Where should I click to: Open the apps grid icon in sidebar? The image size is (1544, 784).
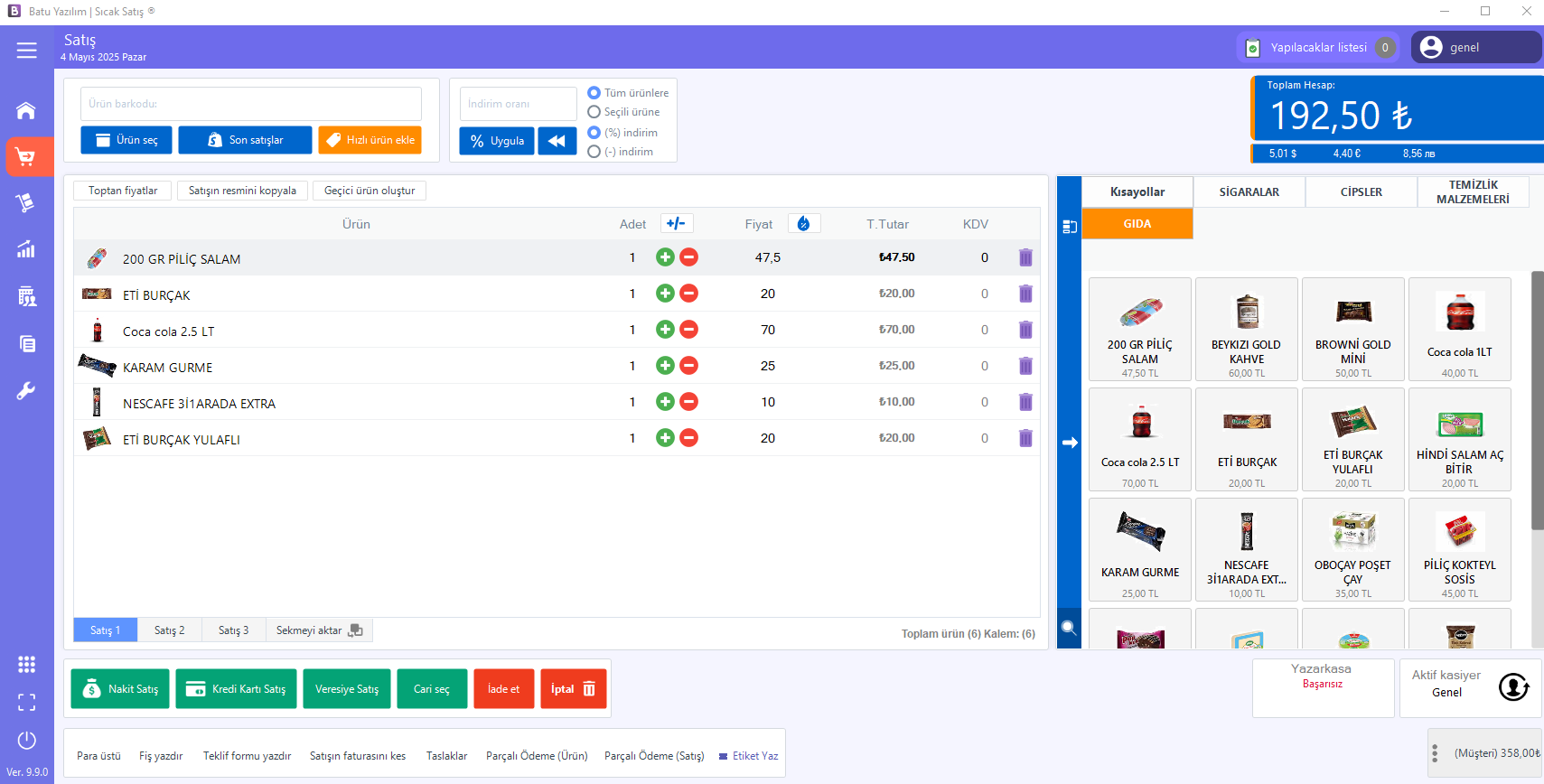coord(27,665)
